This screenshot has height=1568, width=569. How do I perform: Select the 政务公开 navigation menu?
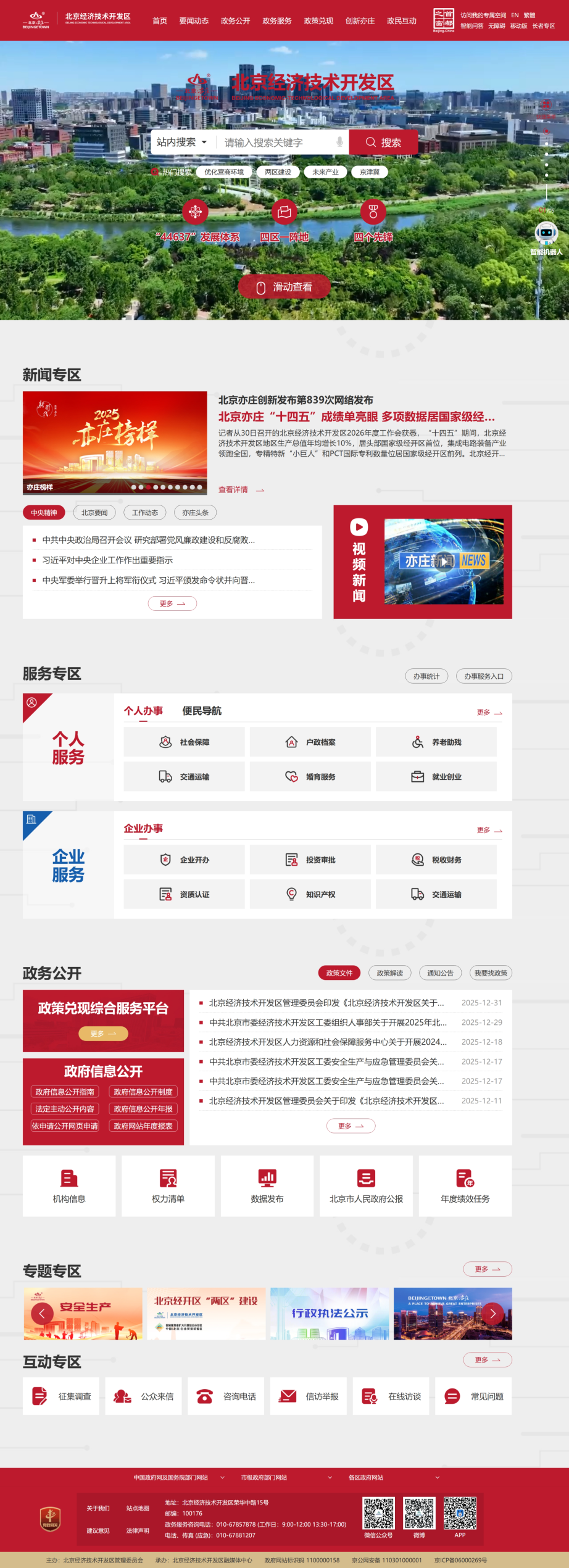coord(236,21)
